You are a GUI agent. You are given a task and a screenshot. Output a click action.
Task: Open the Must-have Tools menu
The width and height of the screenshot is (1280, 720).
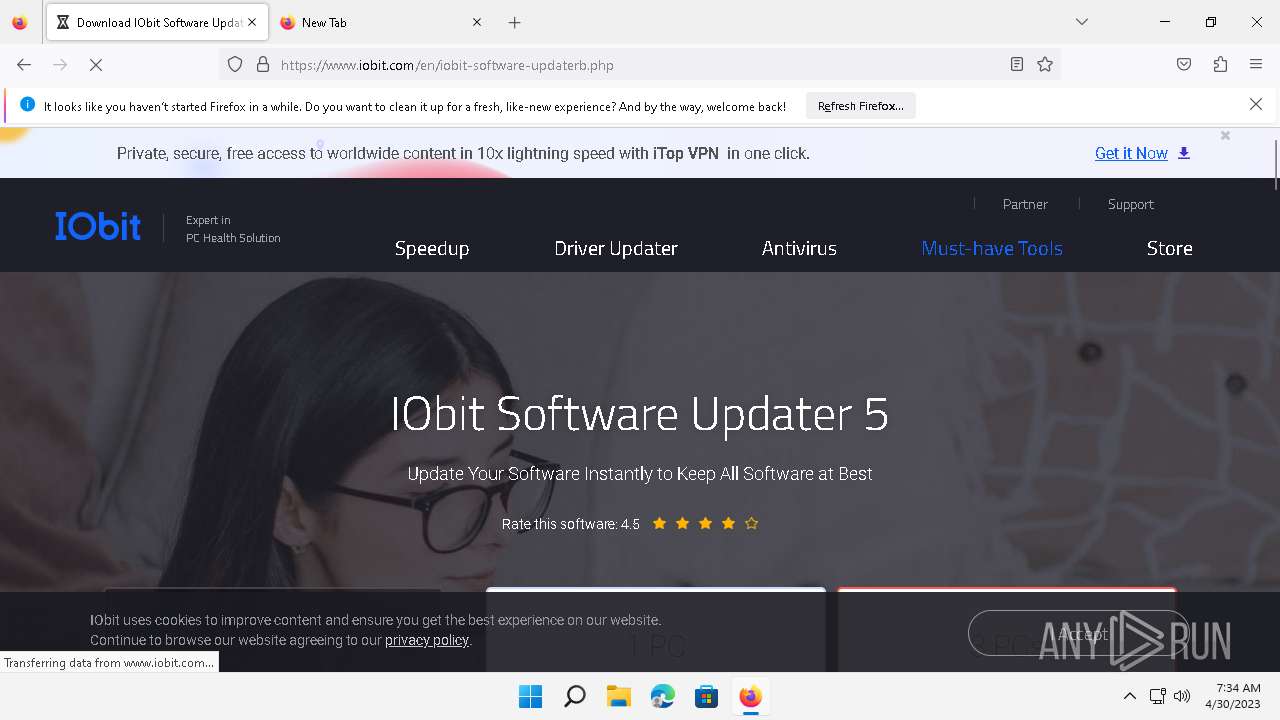tap(992, 248)
